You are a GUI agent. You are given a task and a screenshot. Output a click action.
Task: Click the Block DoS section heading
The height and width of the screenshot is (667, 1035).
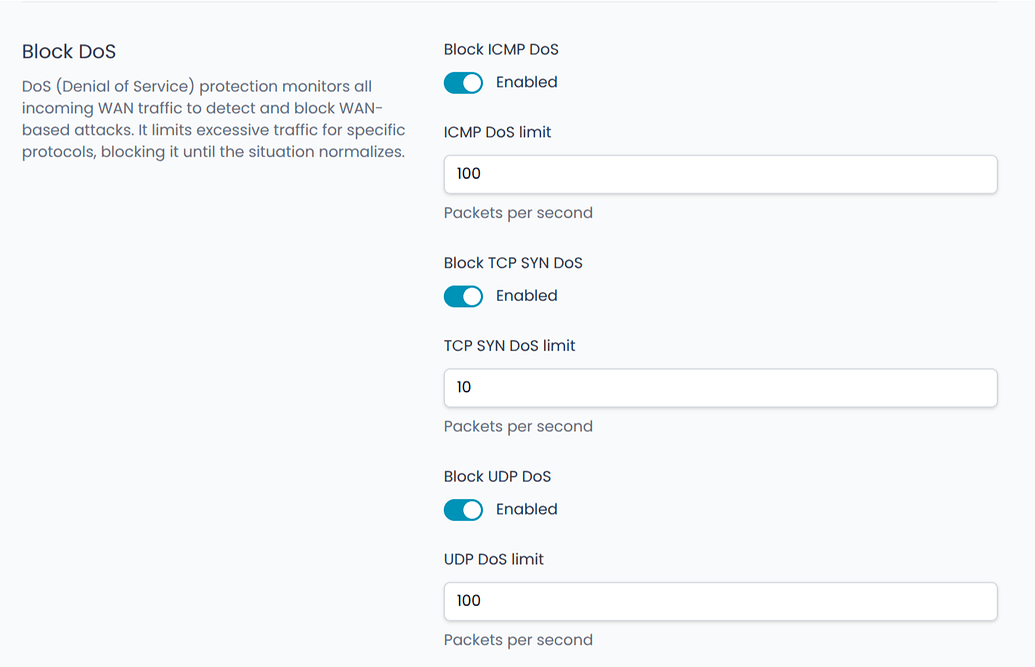[69, 51]
